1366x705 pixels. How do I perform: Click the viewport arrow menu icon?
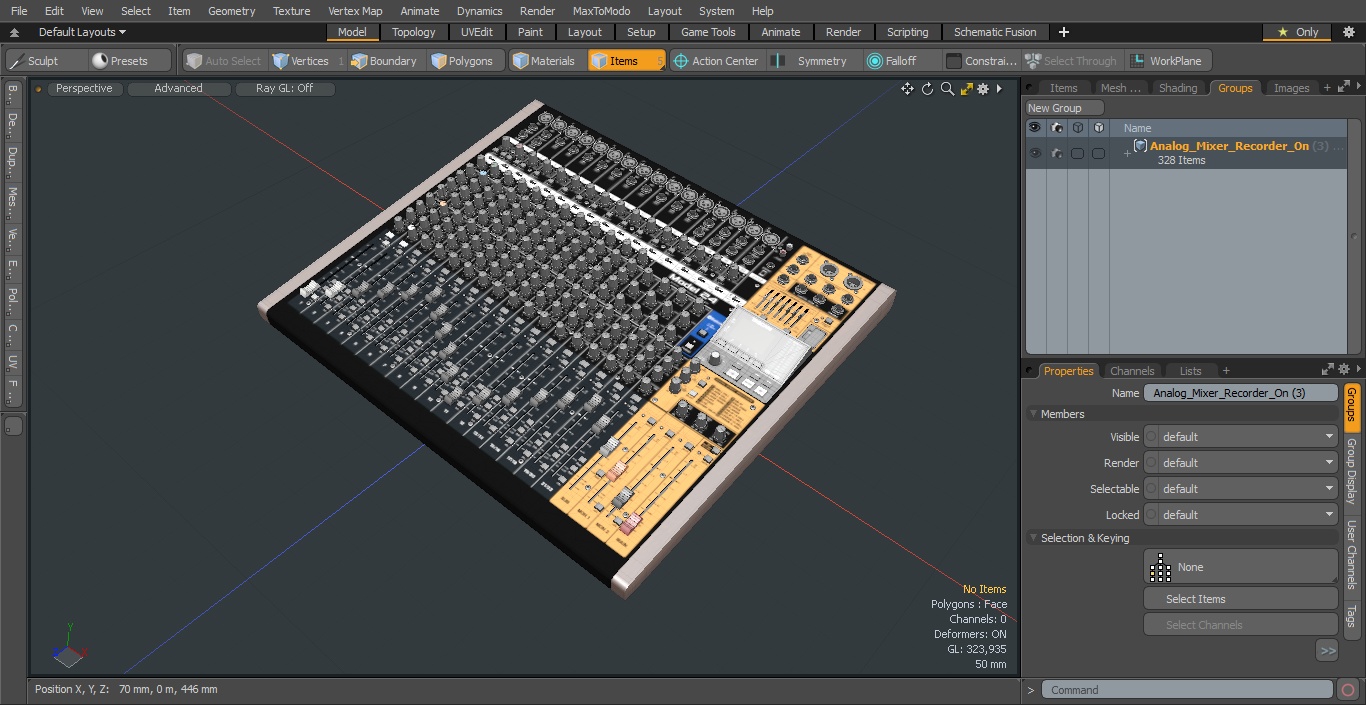pyautogui.click(x=999, y=89)
